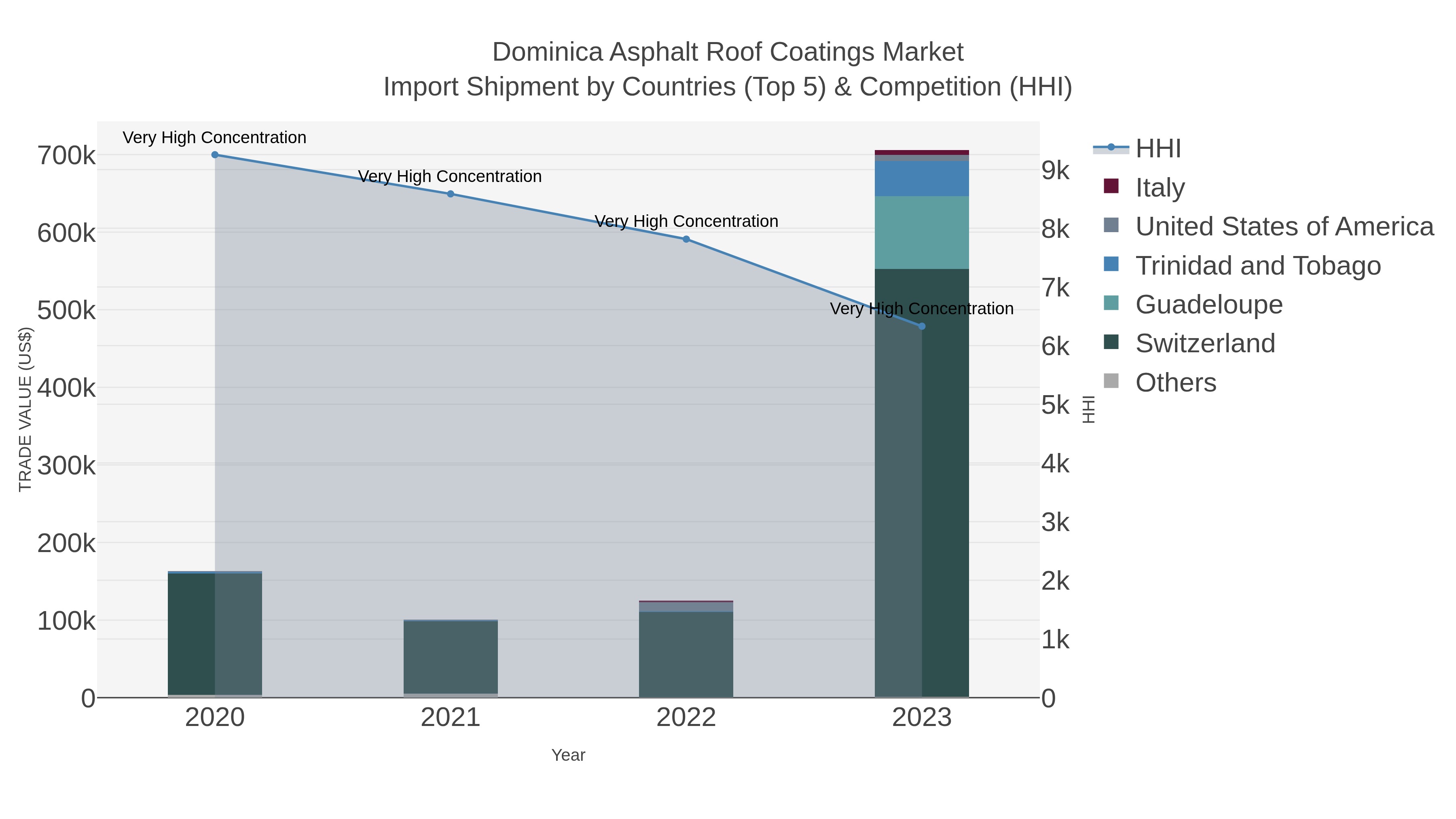Click the 2023 Guadeloupe bar segment

pos(922,232)
